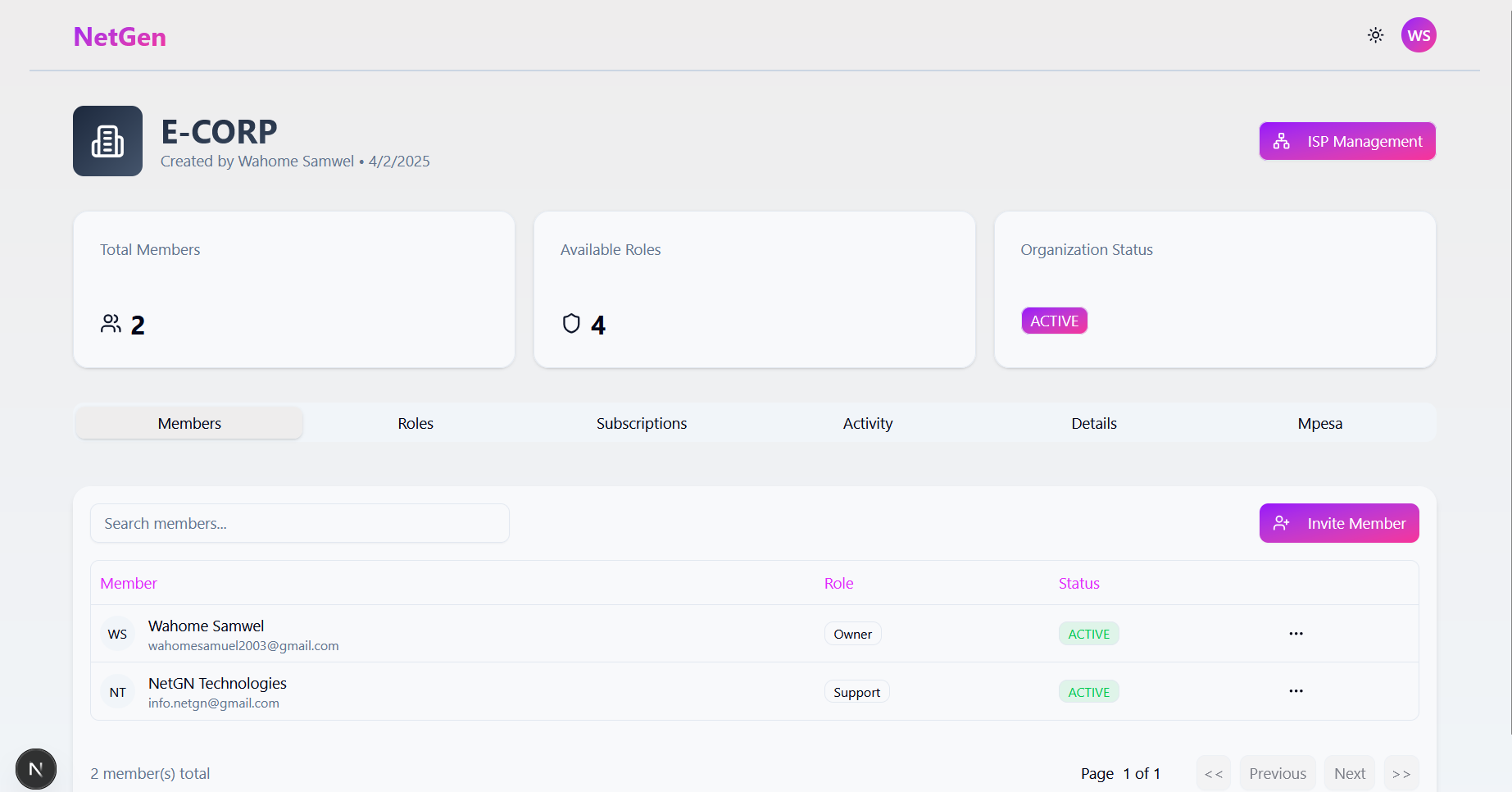
Task: Click the Invite Member button
Action: (x=1339, y=523)
